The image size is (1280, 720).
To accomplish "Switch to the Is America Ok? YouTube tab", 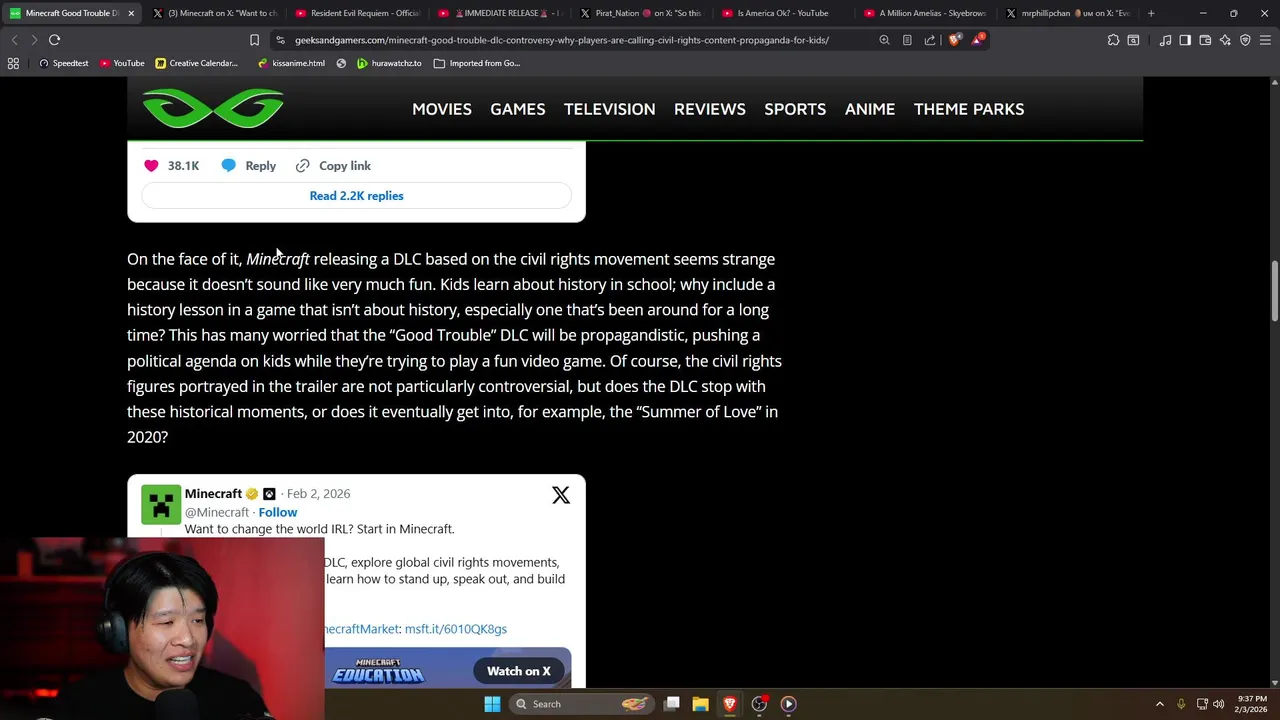I will coord(782,13).
